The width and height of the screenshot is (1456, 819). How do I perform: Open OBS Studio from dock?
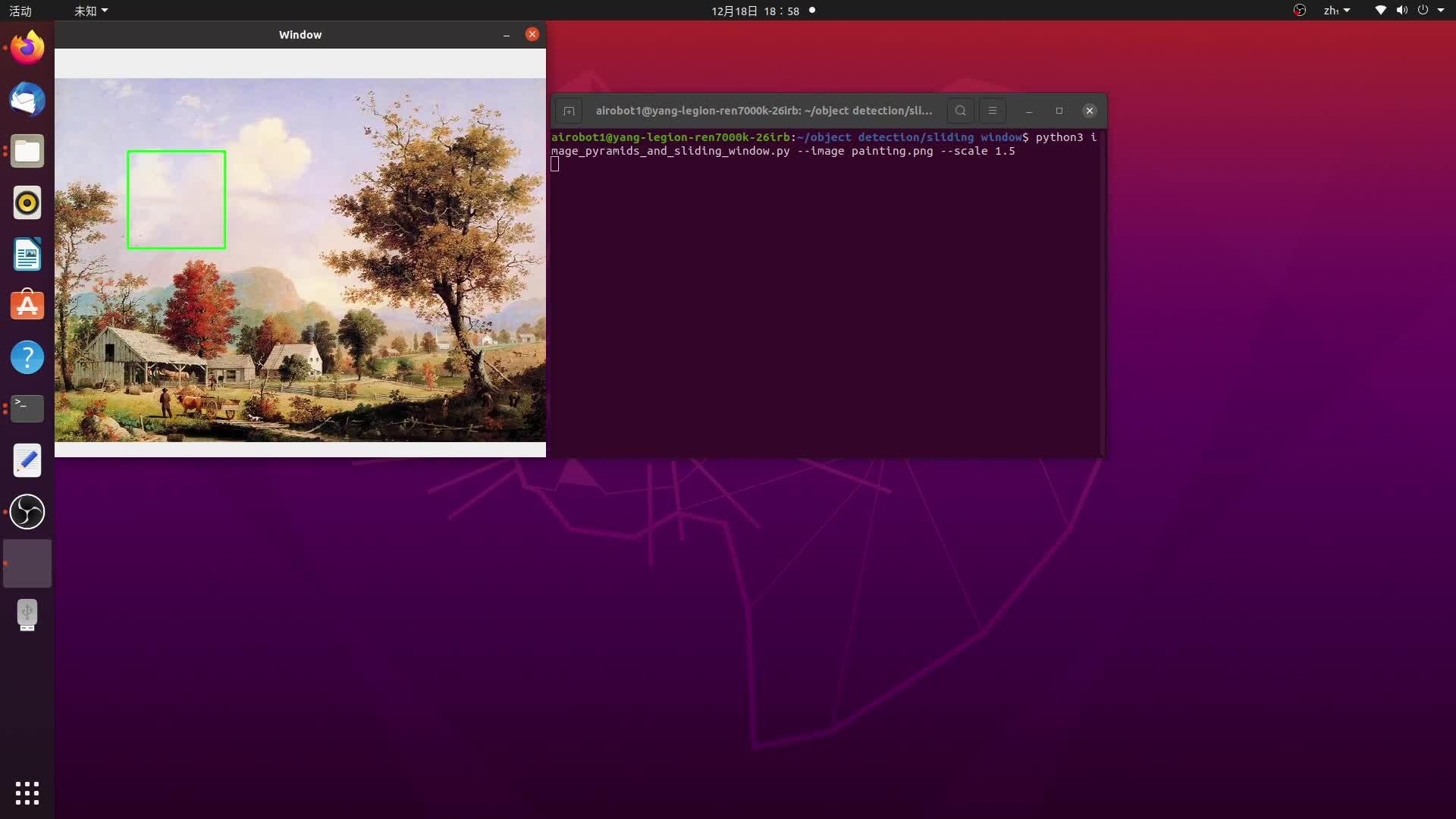(x=27, y=512)
